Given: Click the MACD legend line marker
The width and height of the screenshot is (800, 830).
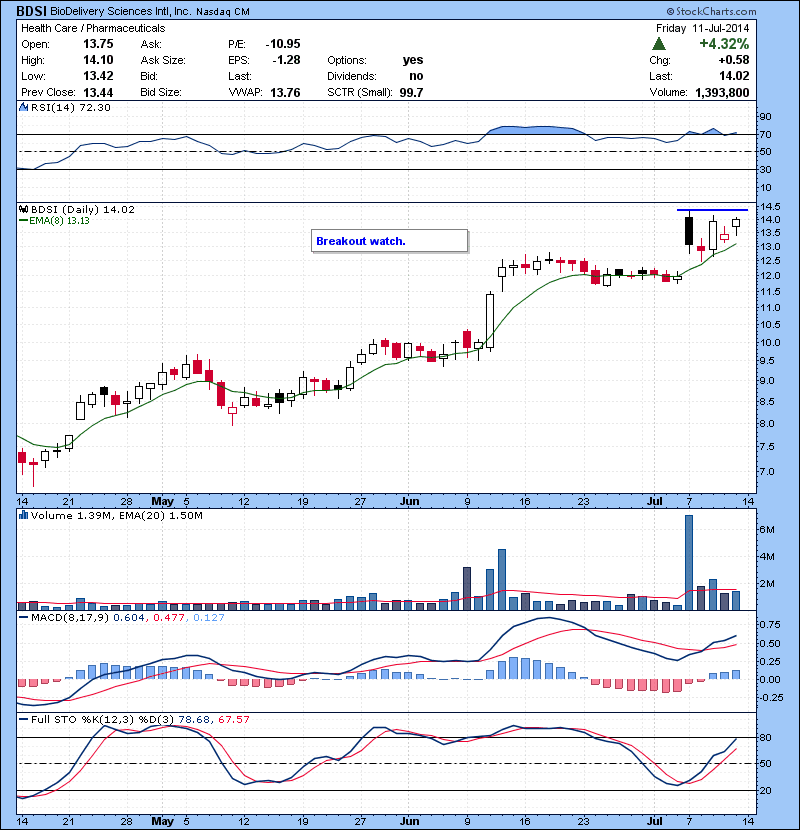Looking at the screenshot, I should click(x=23, y=618).
